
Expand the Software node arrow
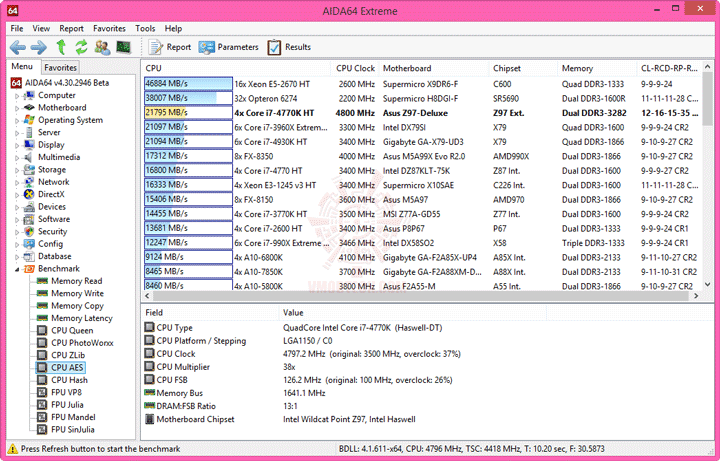click(17, 219)
